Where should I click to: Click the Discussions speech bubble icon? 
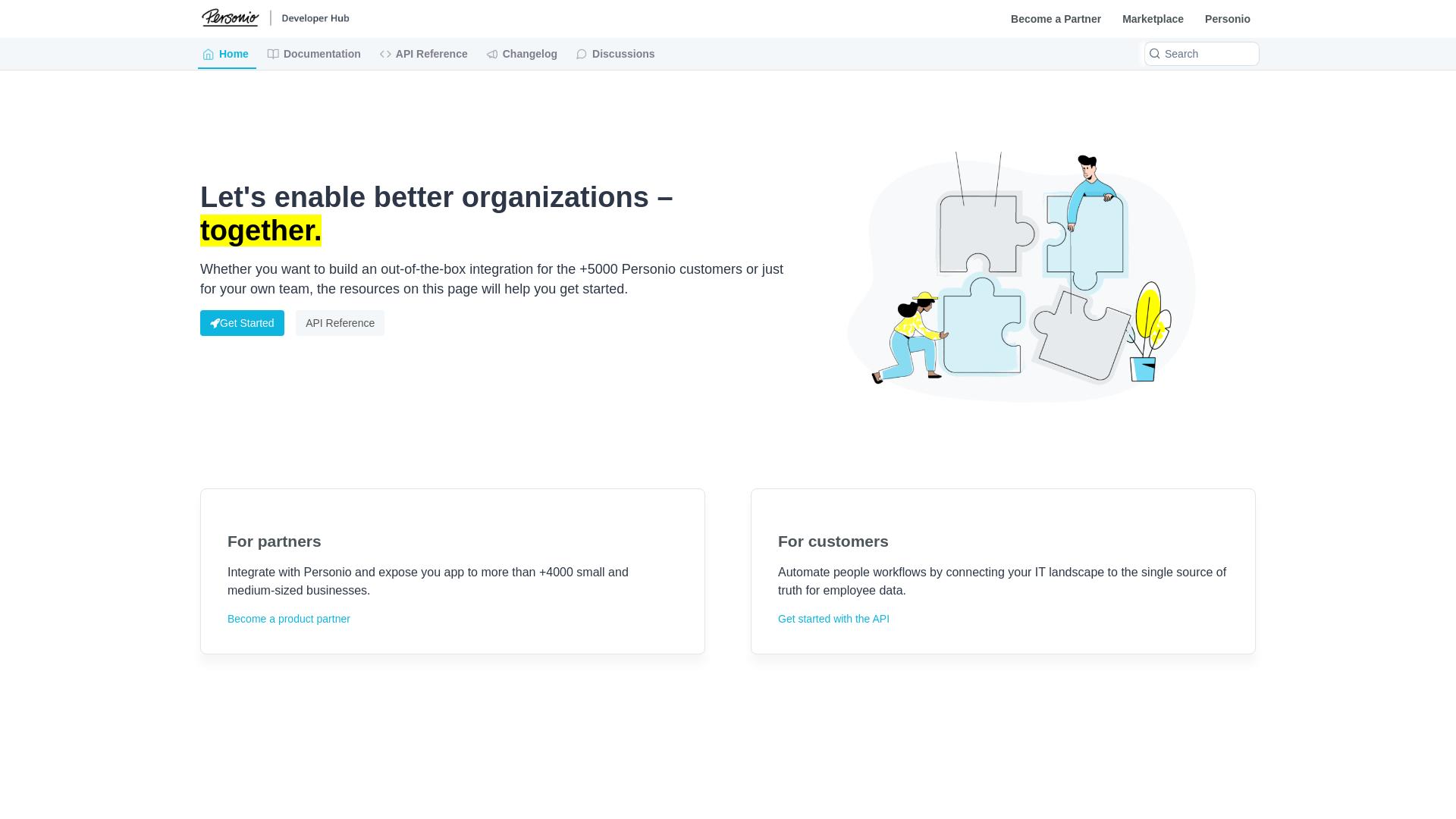[582, 54]
